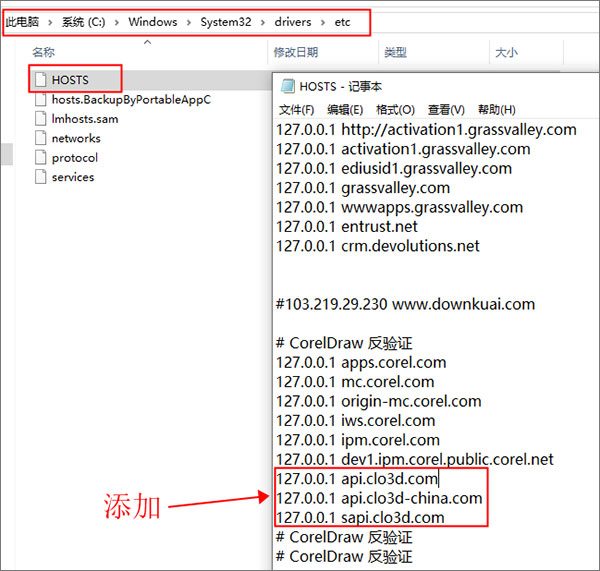The image size is (600, 571).
Task: Click line 127.0.0.1 iws.corel.com
Action: [x=356, y=421]
